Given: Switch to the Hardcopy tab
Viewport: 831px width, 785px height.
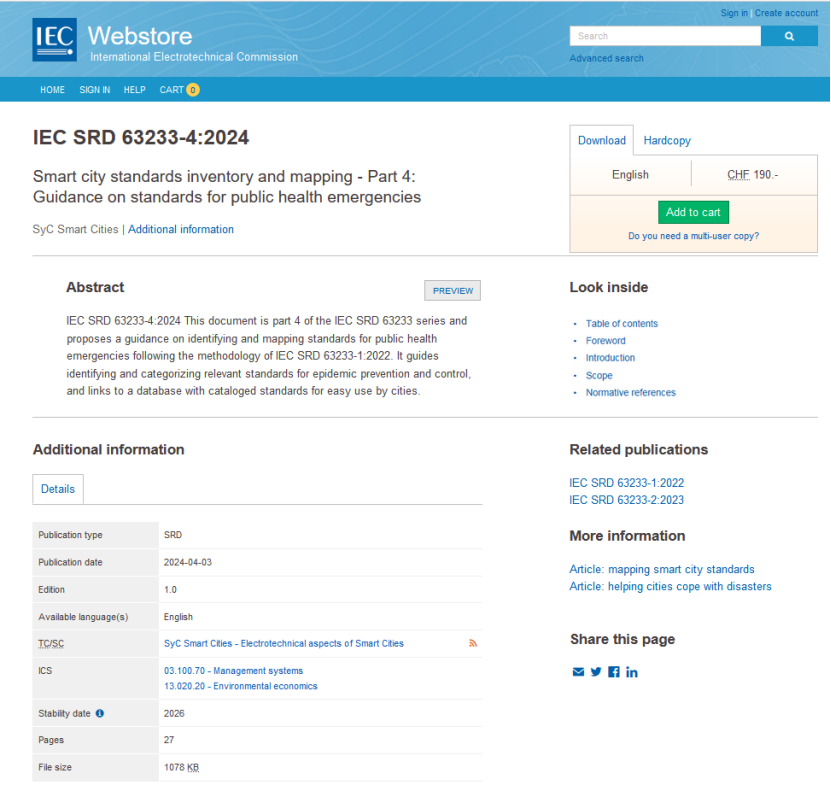Looking at the screenshot, I should tap(667, 141).
